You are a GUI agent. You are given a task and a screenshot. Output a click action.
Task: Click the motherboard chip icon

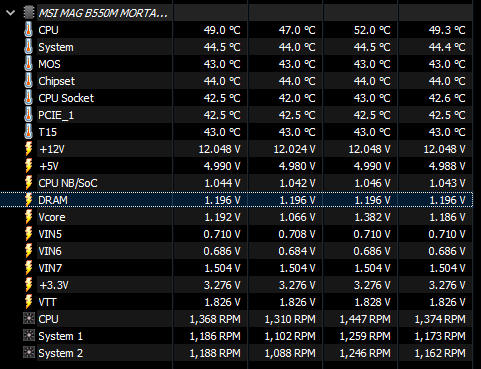[x=29, y=13]
